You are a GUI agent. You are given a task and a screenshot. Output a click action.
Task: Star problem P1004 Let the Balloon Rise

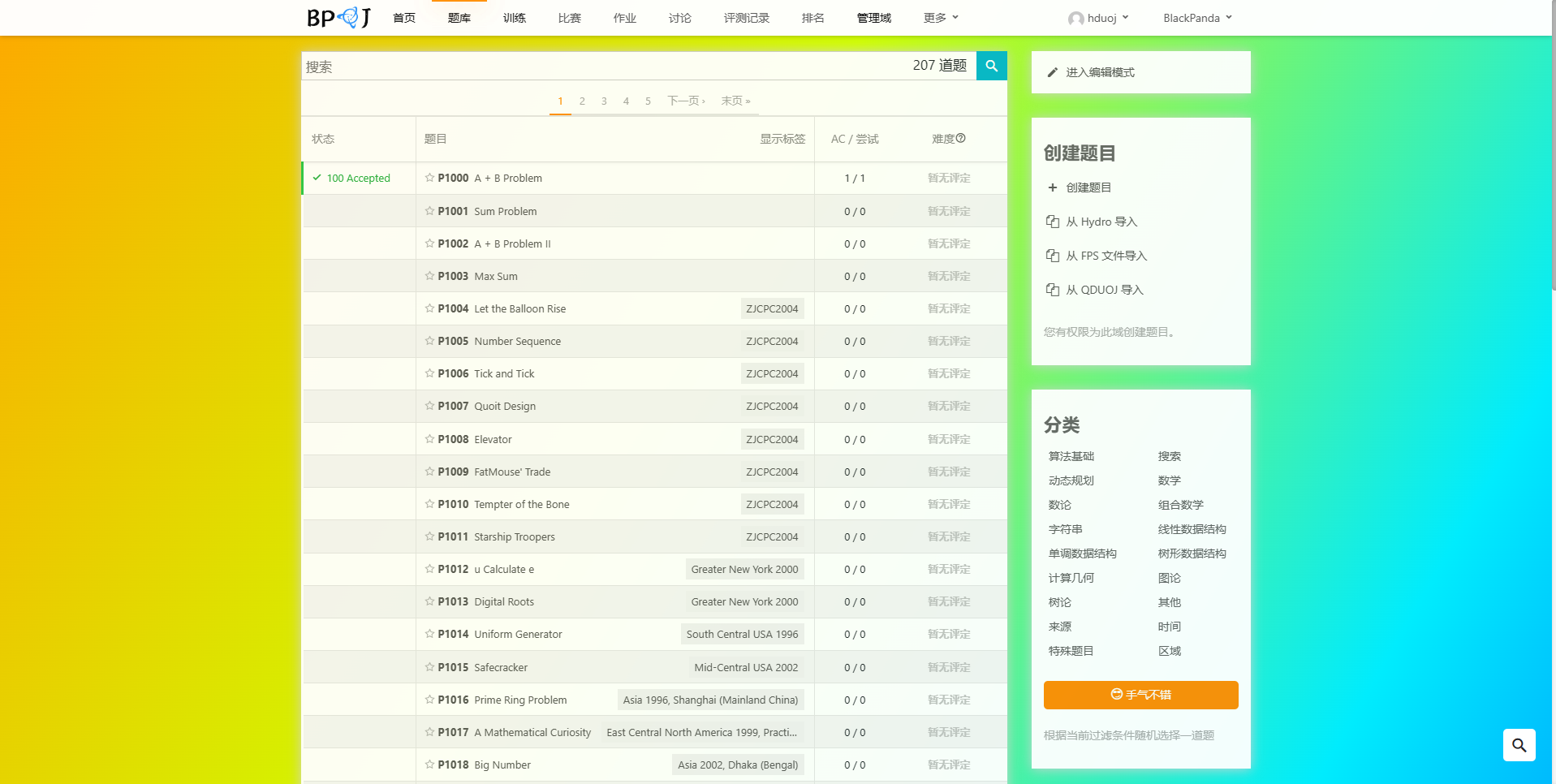429,308
